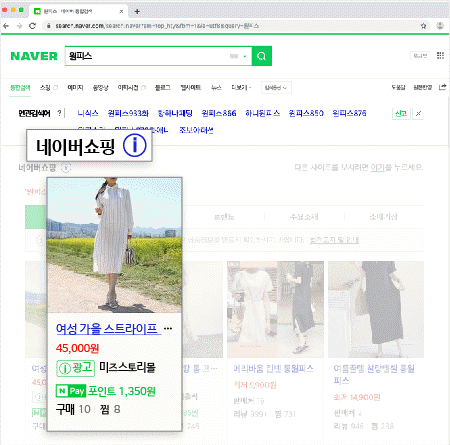The image size is (450, 445).
Task: Click the lock icon in address bar
Action: pyautogui.click(x=49, y=26)
